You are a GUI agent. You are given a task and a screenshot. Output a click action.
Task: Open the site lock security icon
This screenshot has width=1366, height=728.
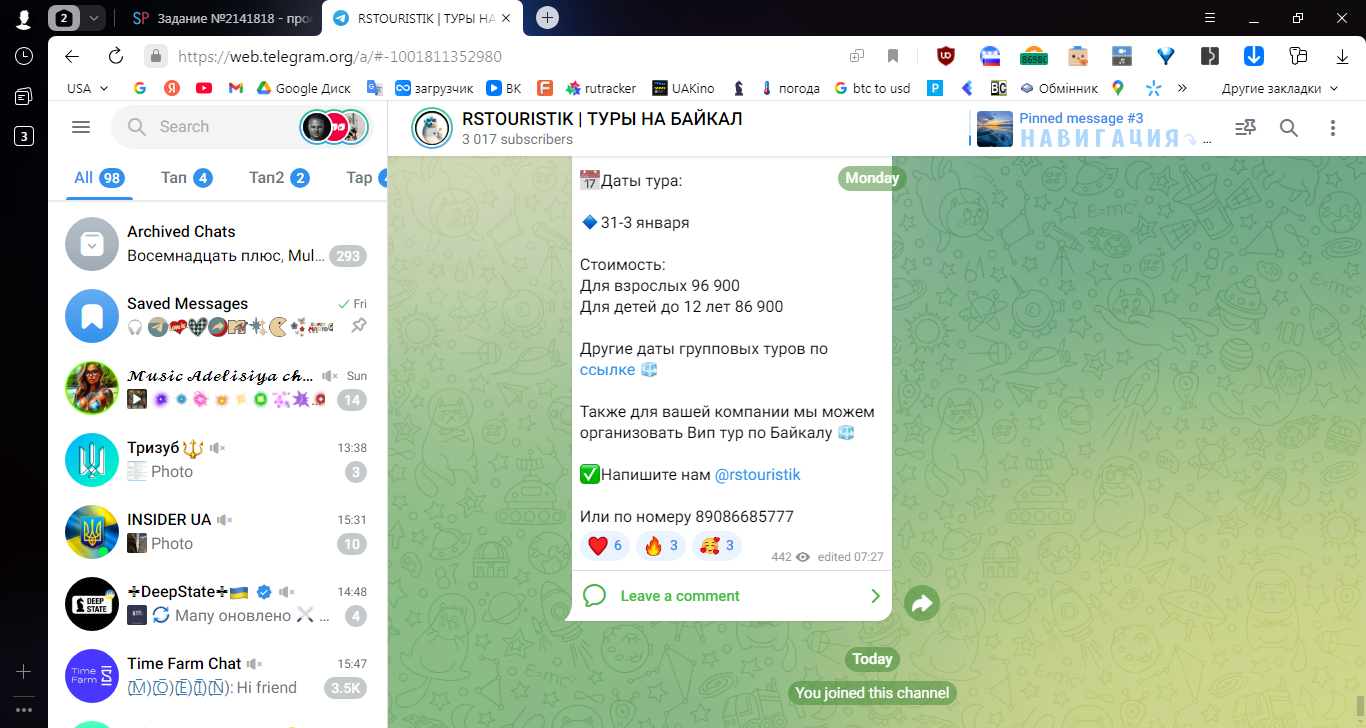(154, 56)
